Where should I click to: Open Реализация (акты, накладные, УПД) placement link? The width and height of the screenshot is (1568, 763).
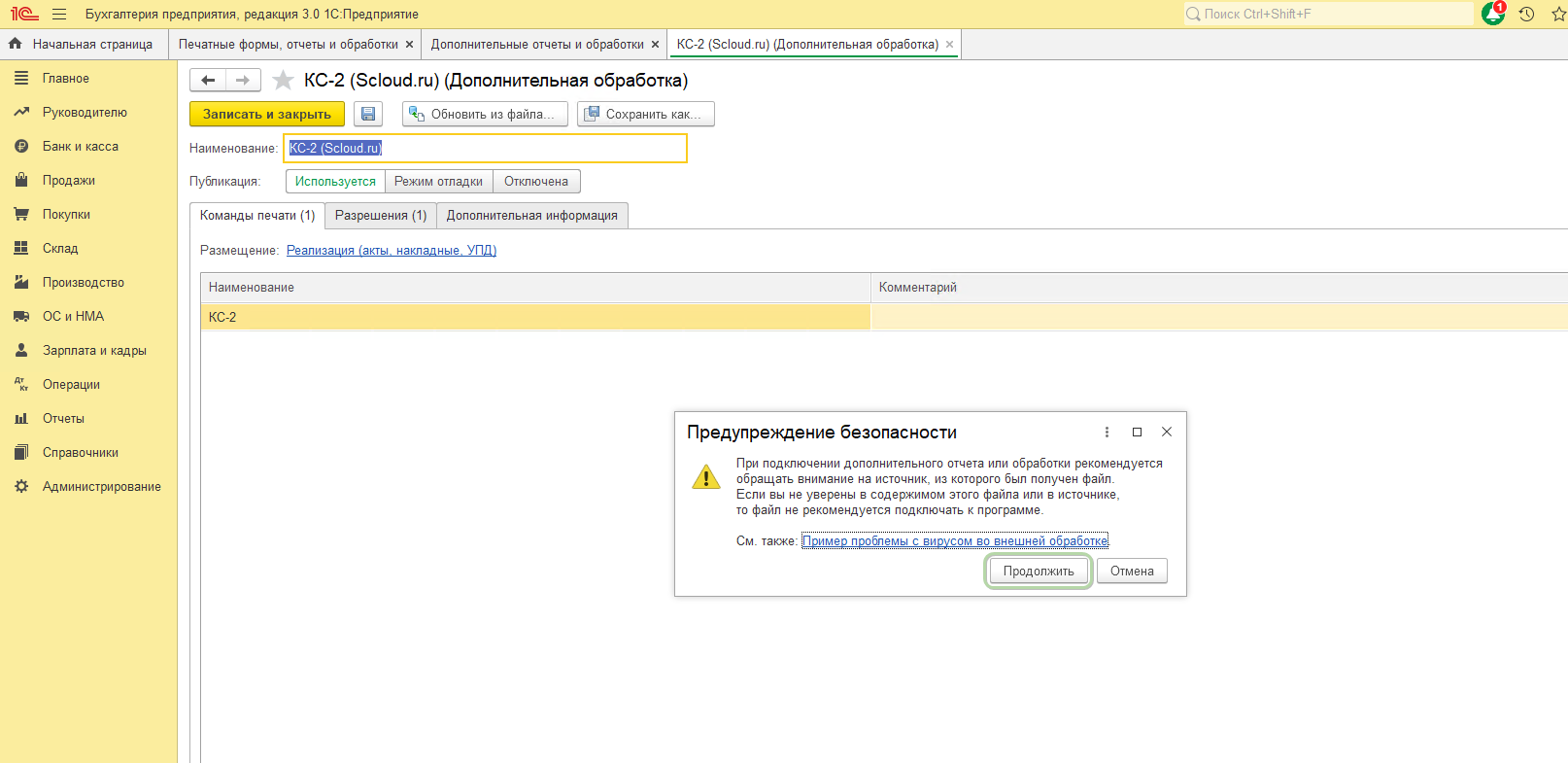pyautogui.click(x=392, y=251)
